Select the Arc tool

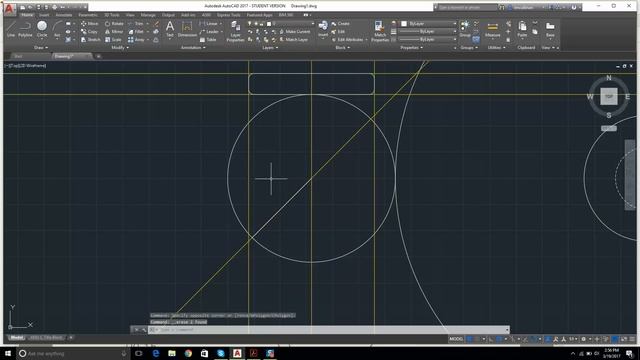click(x=57, y=29)
